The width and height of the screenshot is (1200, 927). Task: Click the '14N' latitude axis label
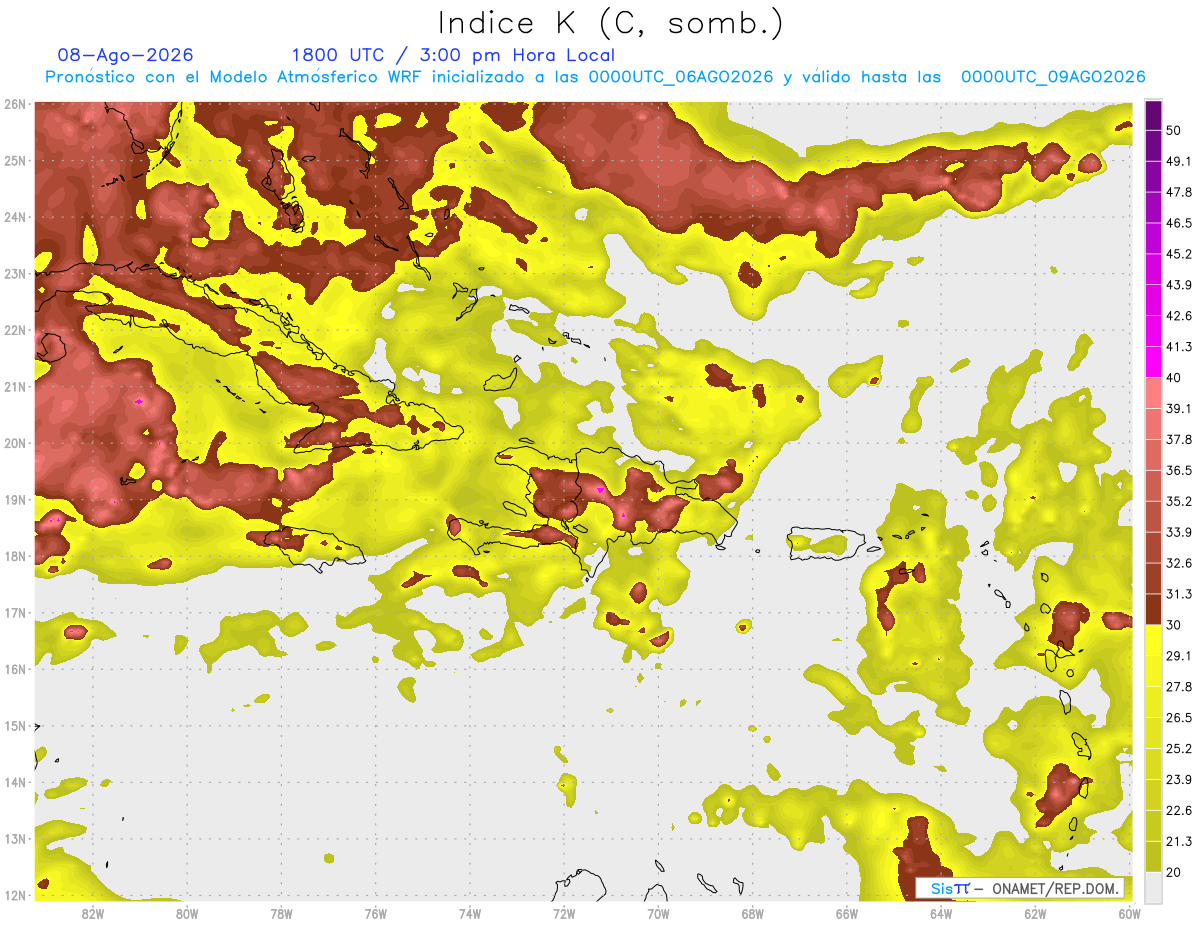[x=15, y=782]
